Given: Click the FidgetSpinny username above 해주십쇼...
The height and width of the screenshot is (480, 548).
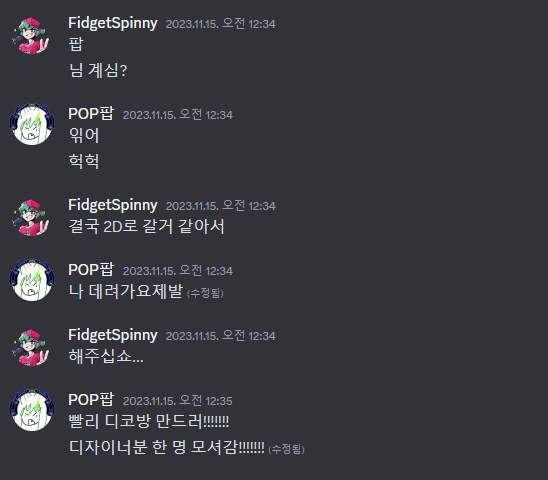Looking at the screenshot, I should [x=113, y=335].
